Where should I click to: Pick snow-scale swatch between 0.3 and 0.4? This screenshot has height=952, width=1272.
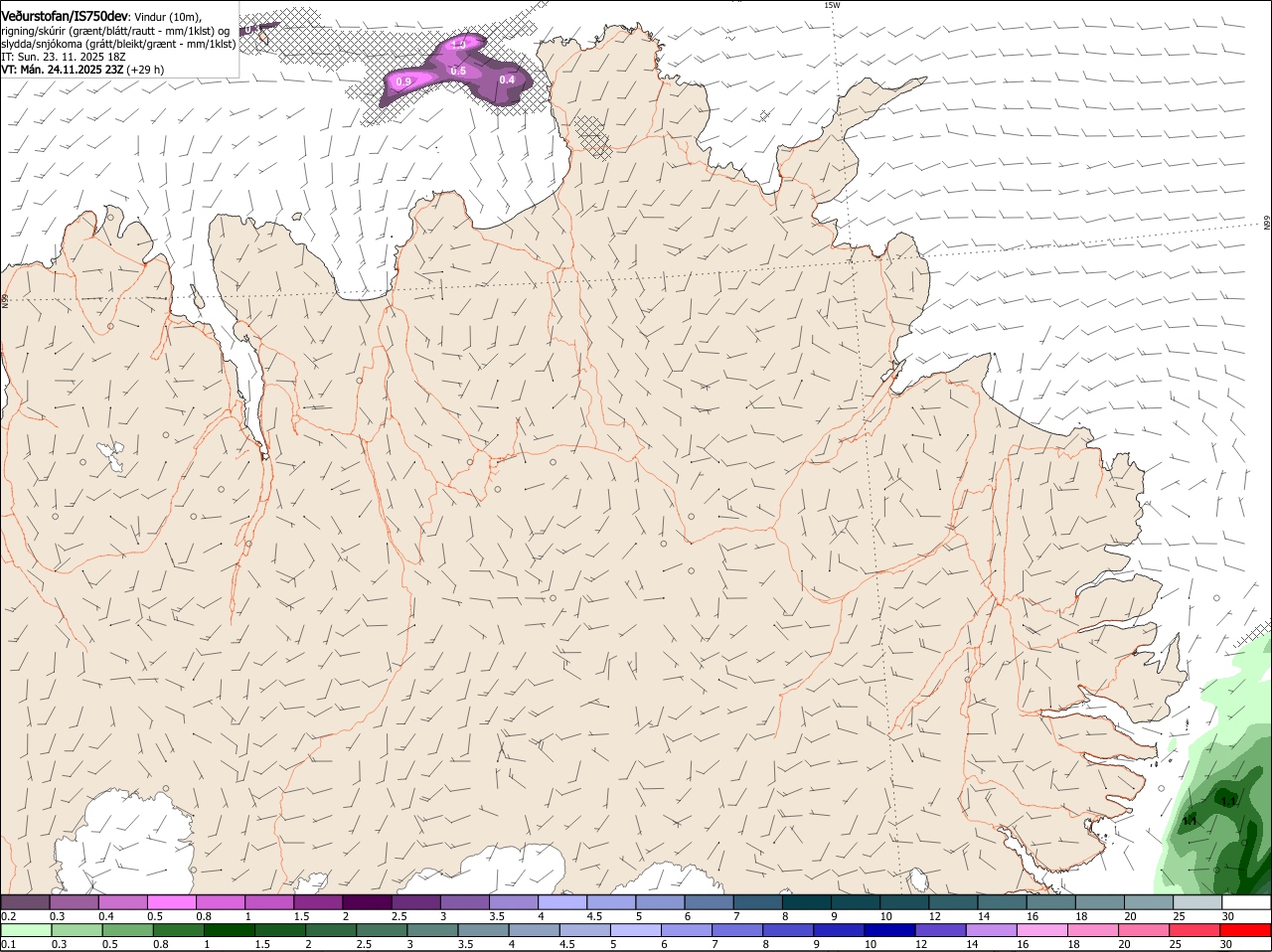point(75,901)
